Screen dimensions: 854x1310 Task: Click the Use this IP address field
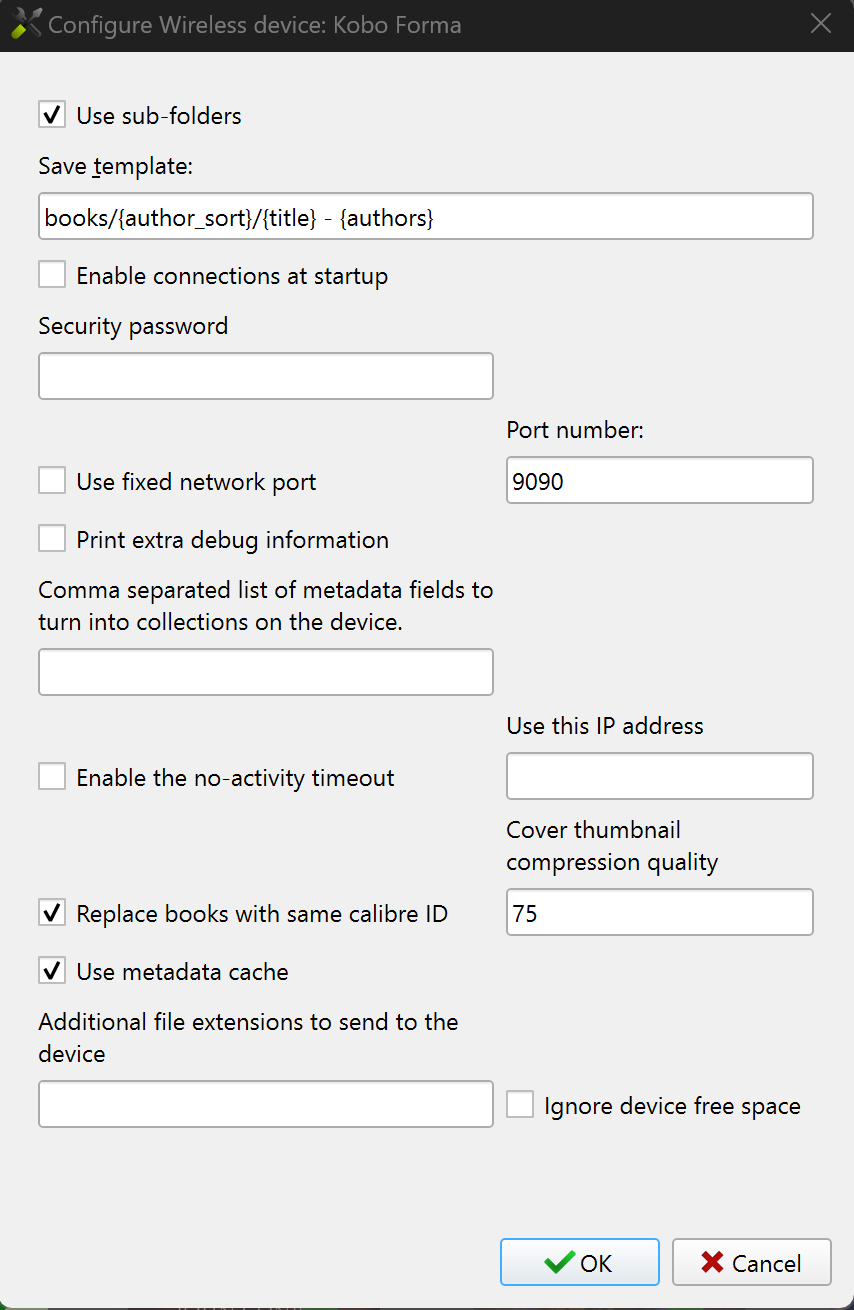coord(659,777)
